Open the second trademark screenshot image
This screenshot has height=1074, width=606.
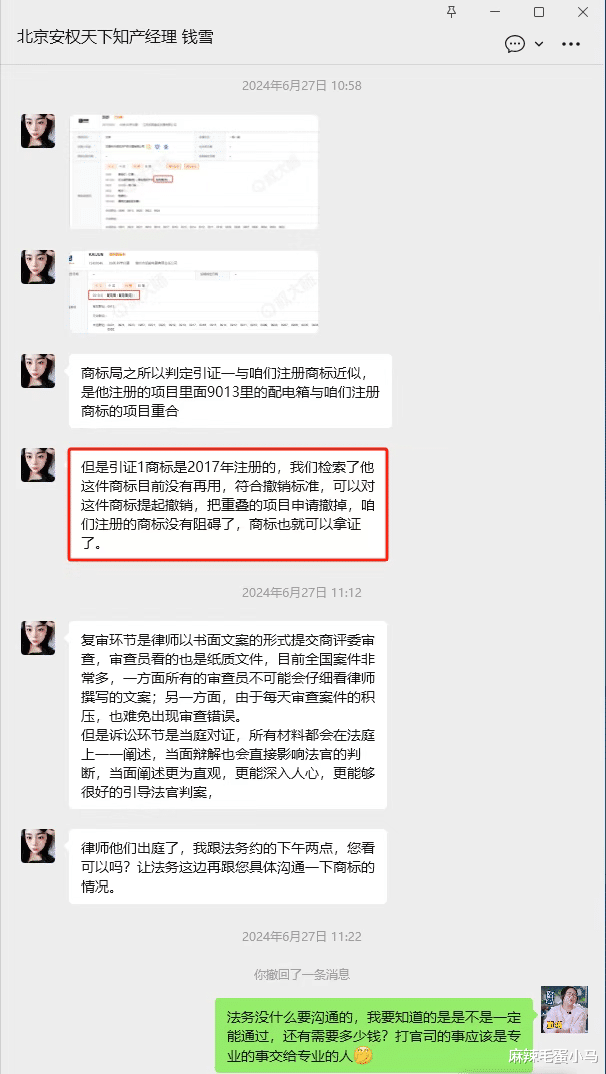pos(194,292)
